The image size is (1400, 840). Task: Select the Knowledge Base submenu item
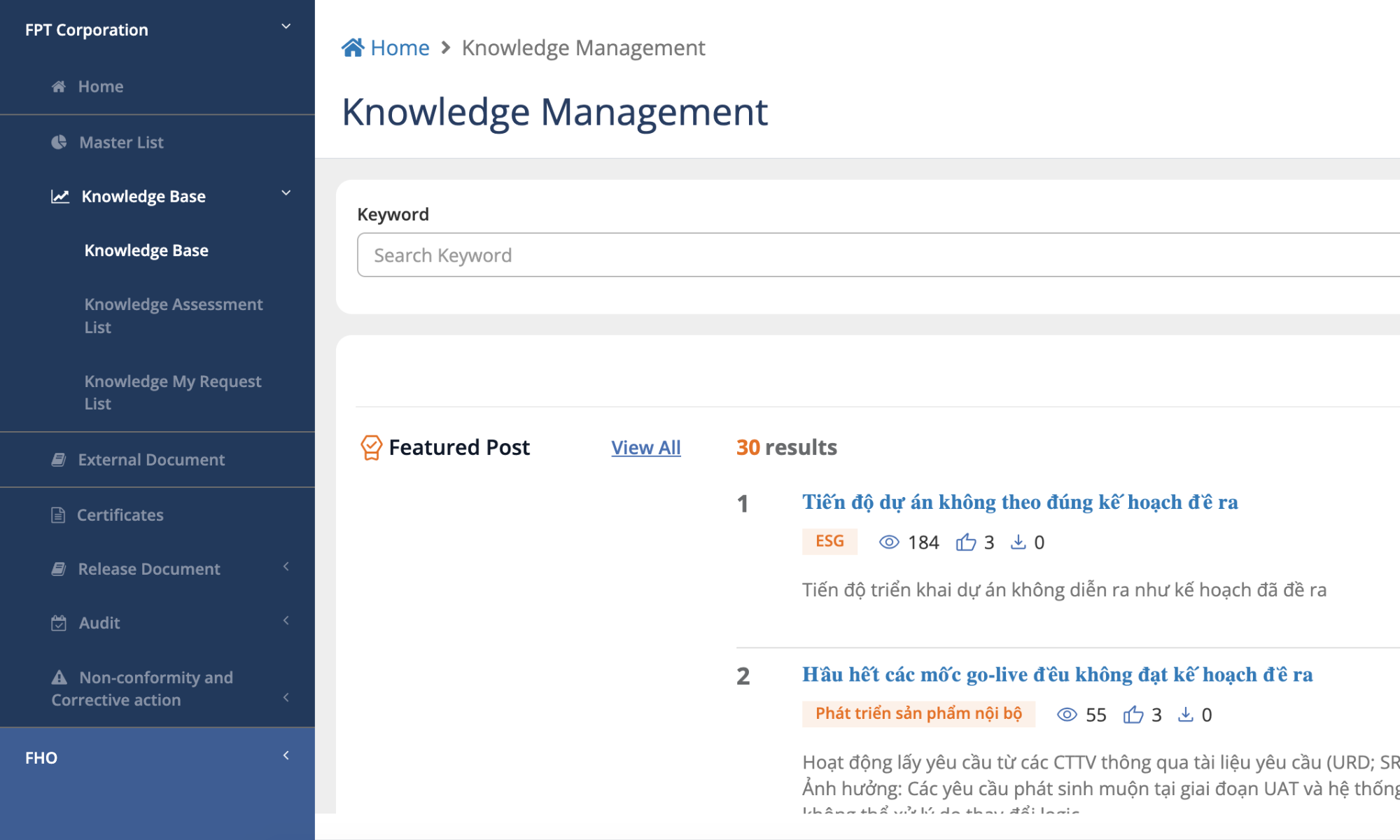[146, 251]
